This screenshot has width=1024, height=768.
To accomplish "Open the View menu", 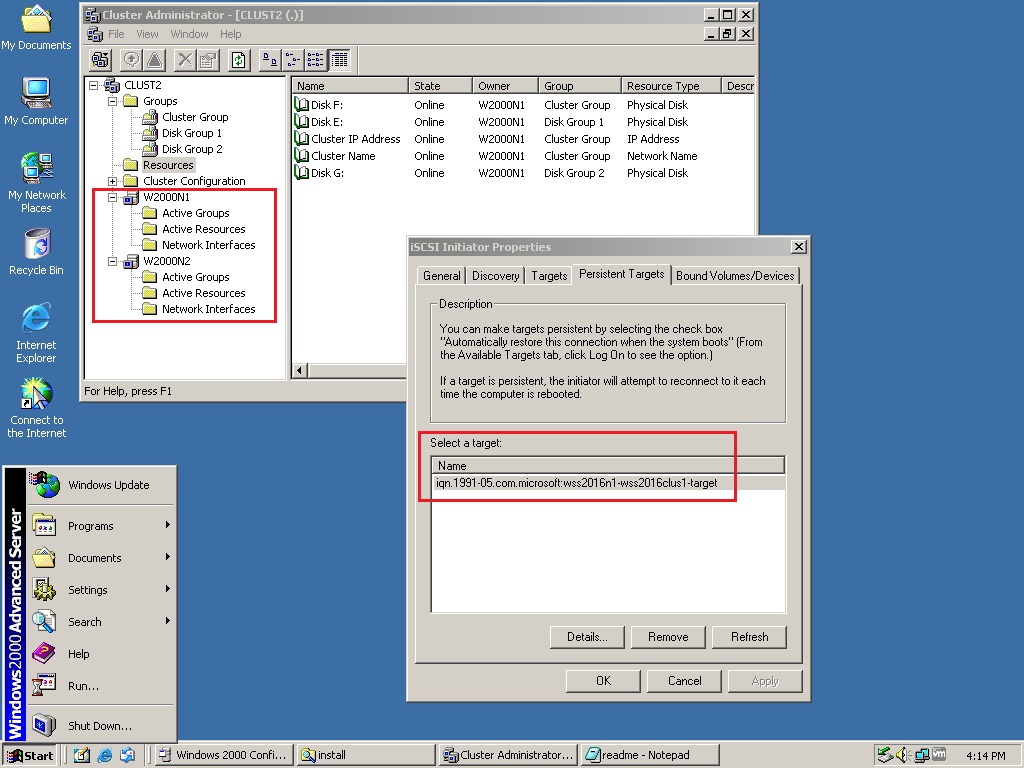I will pyautogui.click(x=147, y=34).
